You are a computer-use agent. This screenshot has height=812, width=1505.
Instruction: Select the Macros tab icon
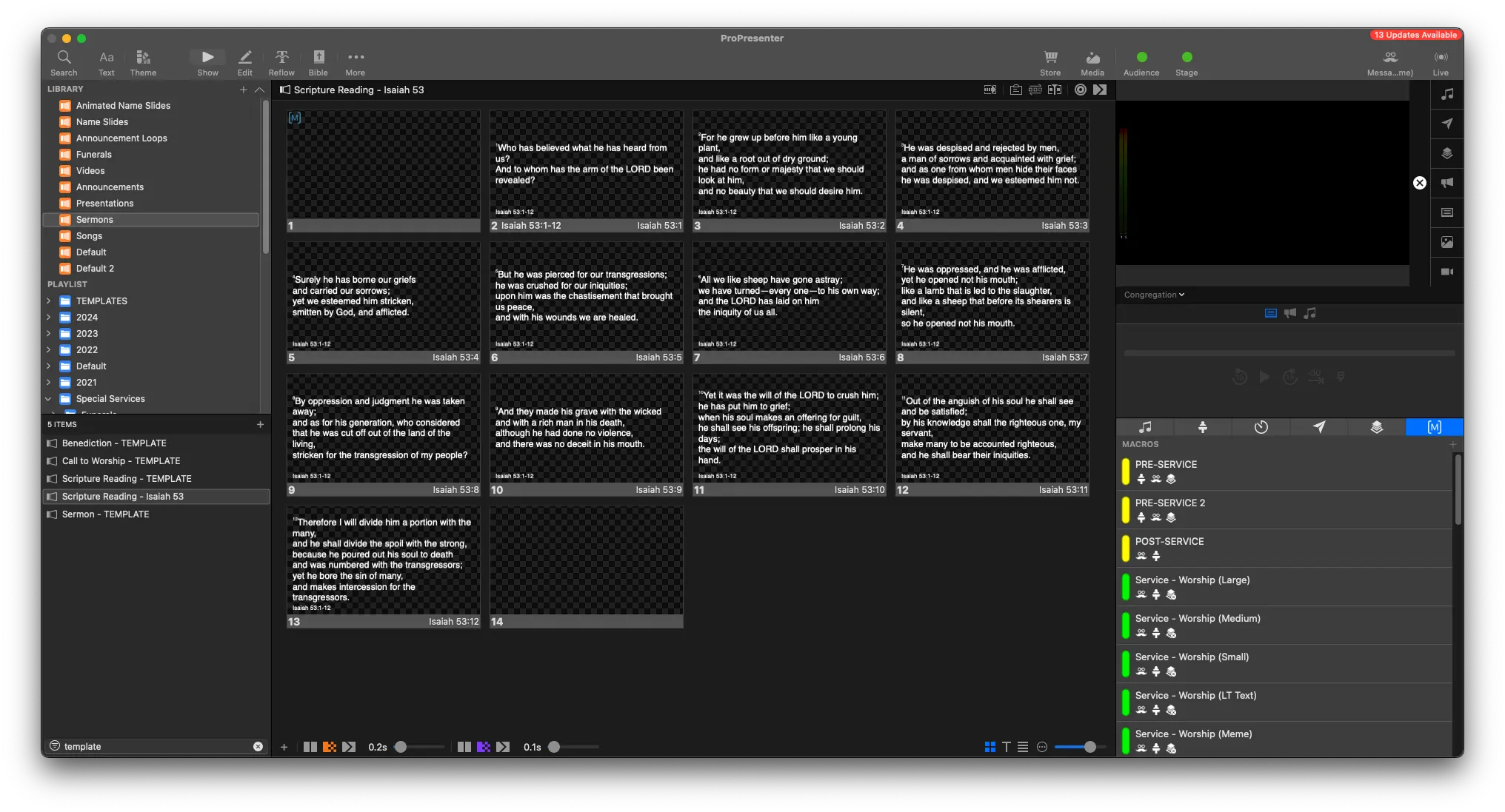(1434, 427)
